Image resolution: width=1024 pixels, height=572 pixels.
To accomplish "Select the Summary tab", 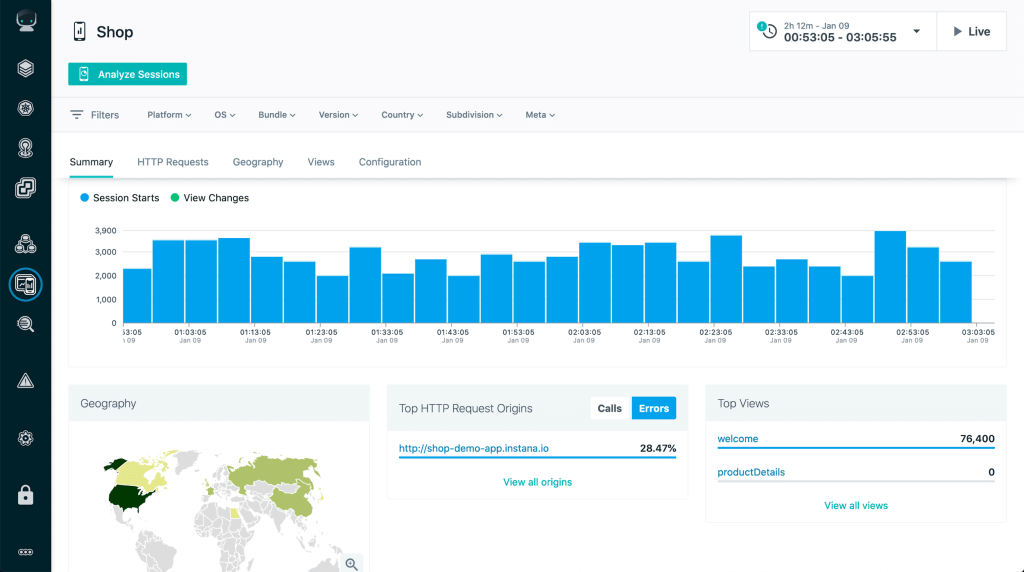I will (91, 162).
